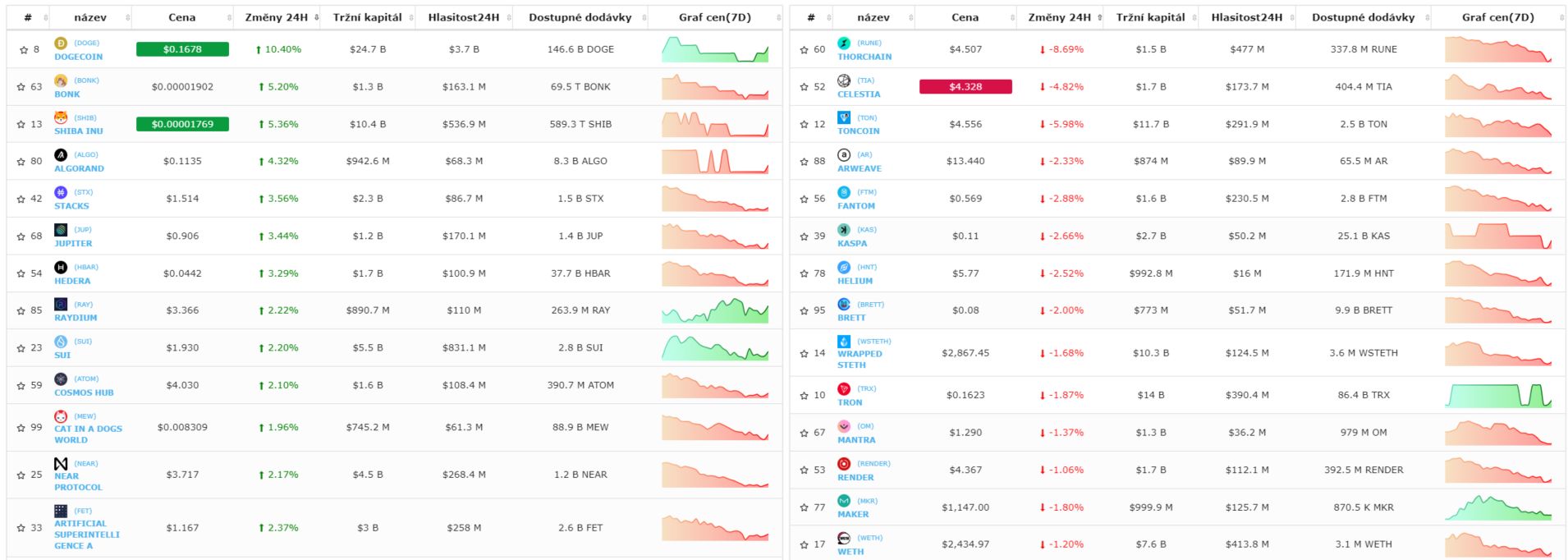Open the HELIUM name link
Screen dimensions: 1568x560
[x=855, y=281]
